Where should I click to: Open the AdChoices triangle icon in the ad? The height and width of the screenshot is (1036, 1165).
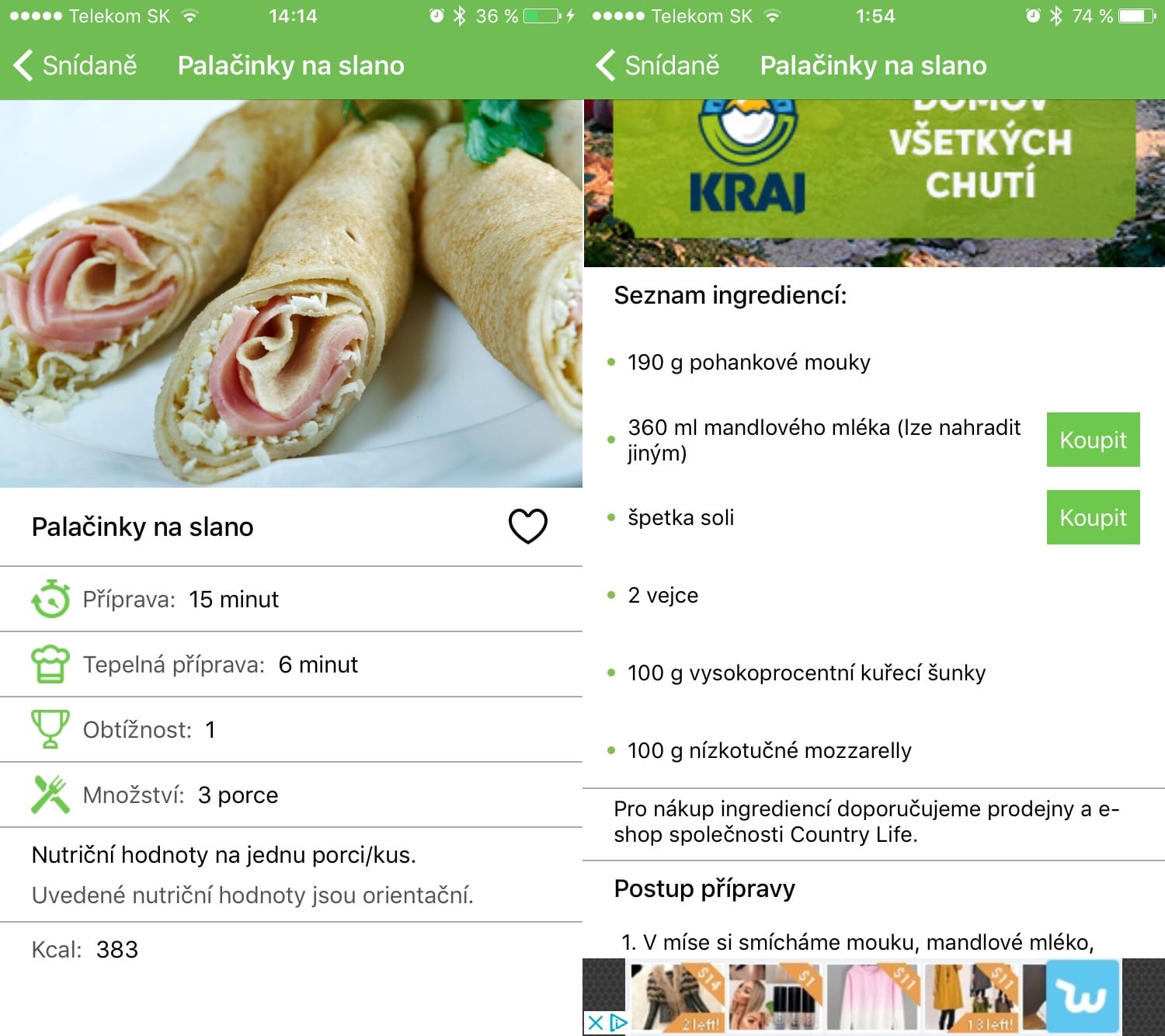click(617, 1023)
